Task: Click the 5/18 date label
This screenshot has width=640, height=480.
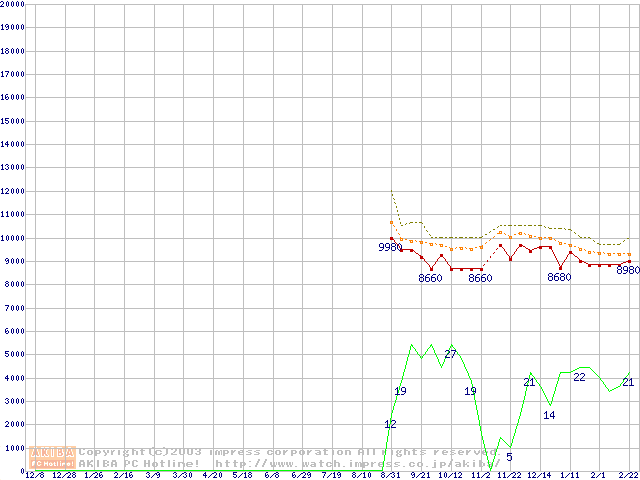Action: (242, 476)
